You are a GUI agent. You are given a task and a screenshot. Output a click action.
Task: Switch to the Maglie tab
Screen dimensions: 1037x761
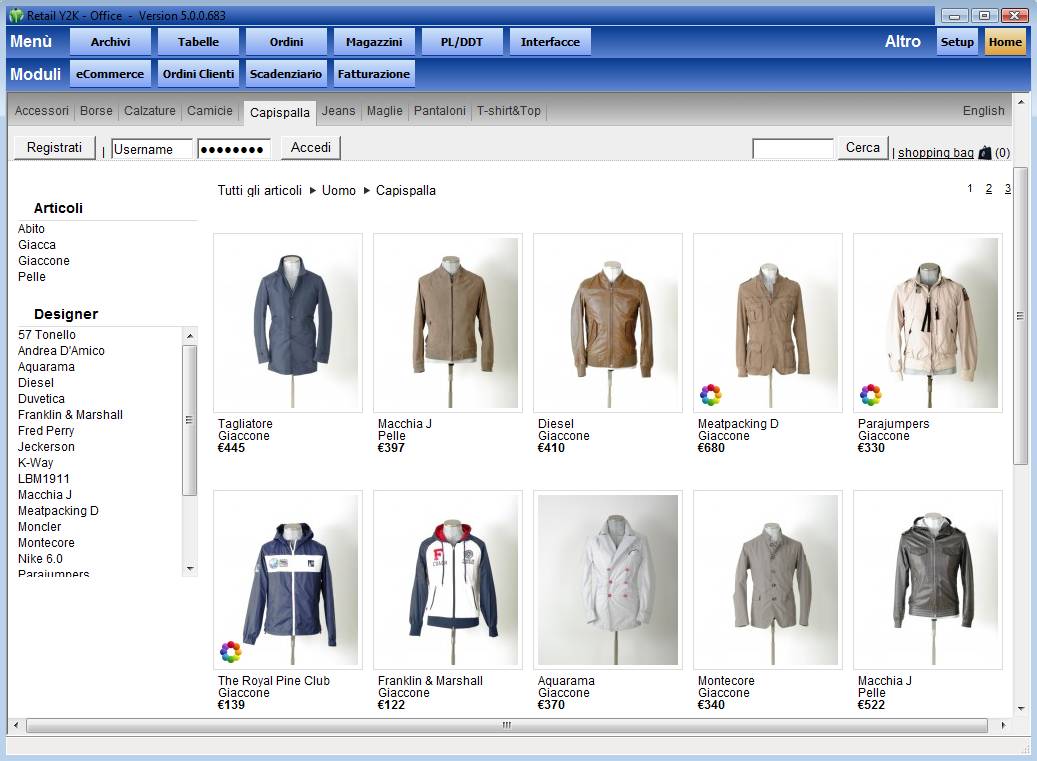coord(385,111)
